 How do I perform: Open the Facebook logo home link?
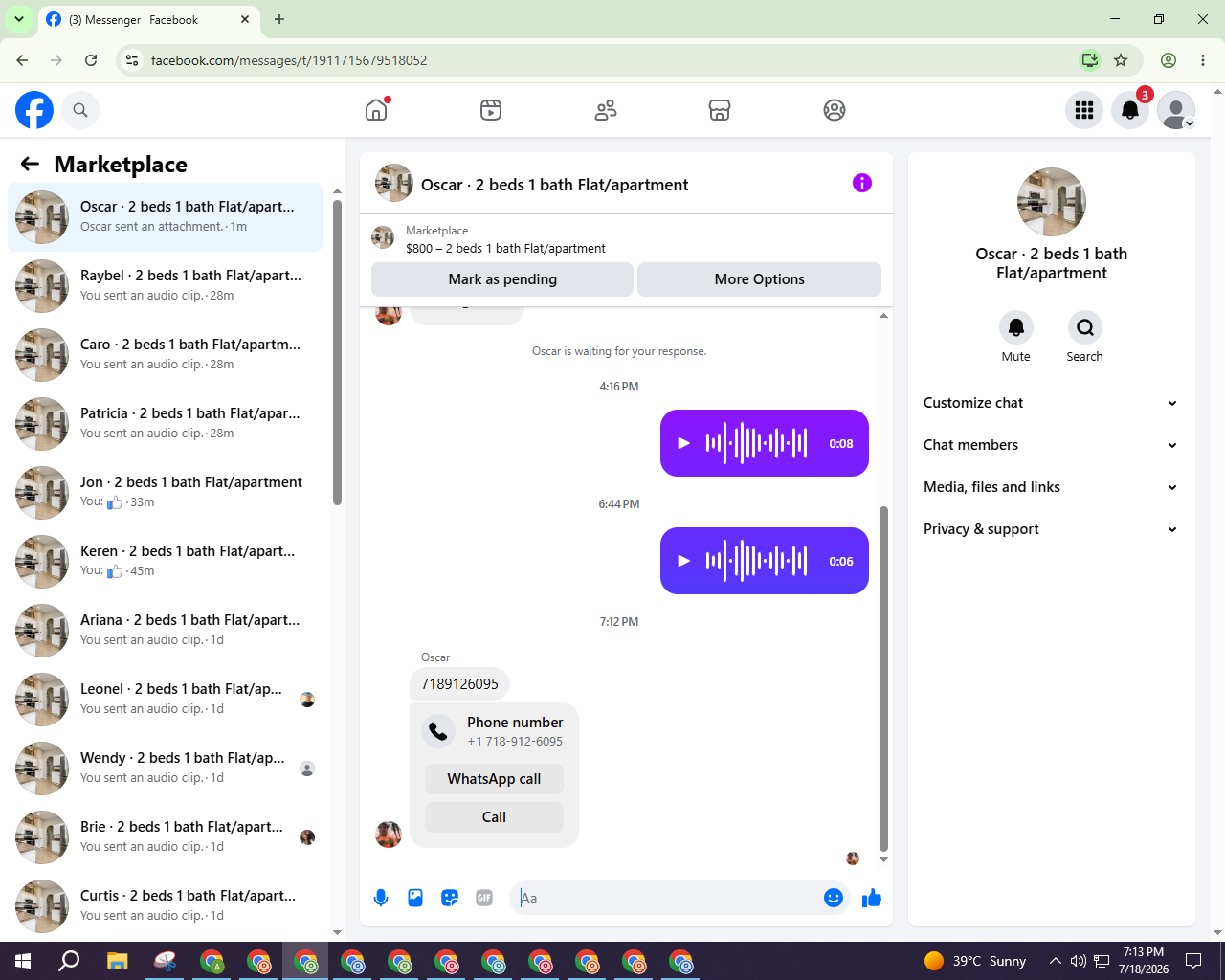coord(34,110)
